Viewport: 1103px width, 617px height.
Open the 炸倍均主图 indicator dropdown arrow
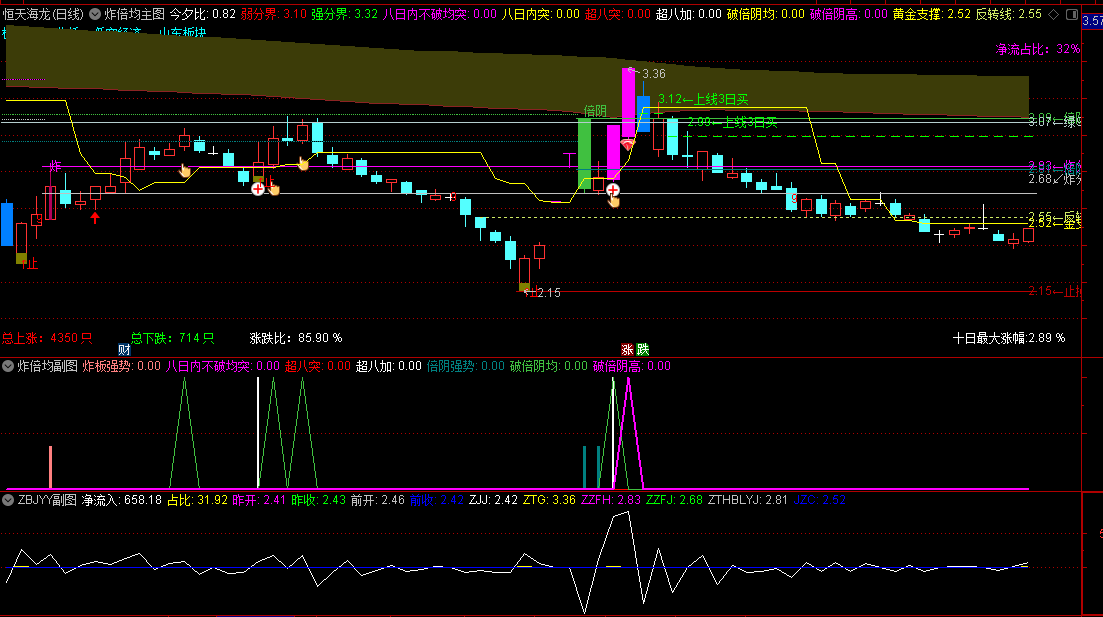95,14
